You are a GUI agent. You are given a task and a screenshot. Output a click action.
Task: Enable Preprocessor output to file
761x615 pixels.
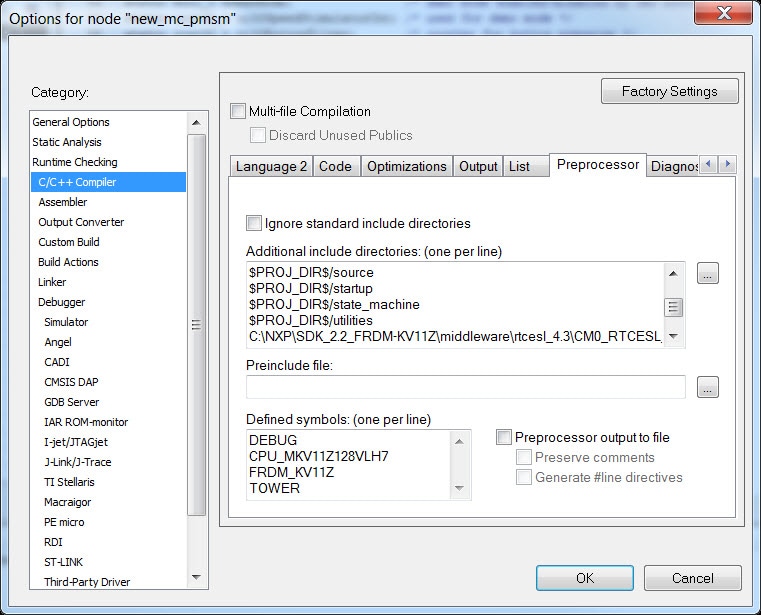[x=505, y=437]
